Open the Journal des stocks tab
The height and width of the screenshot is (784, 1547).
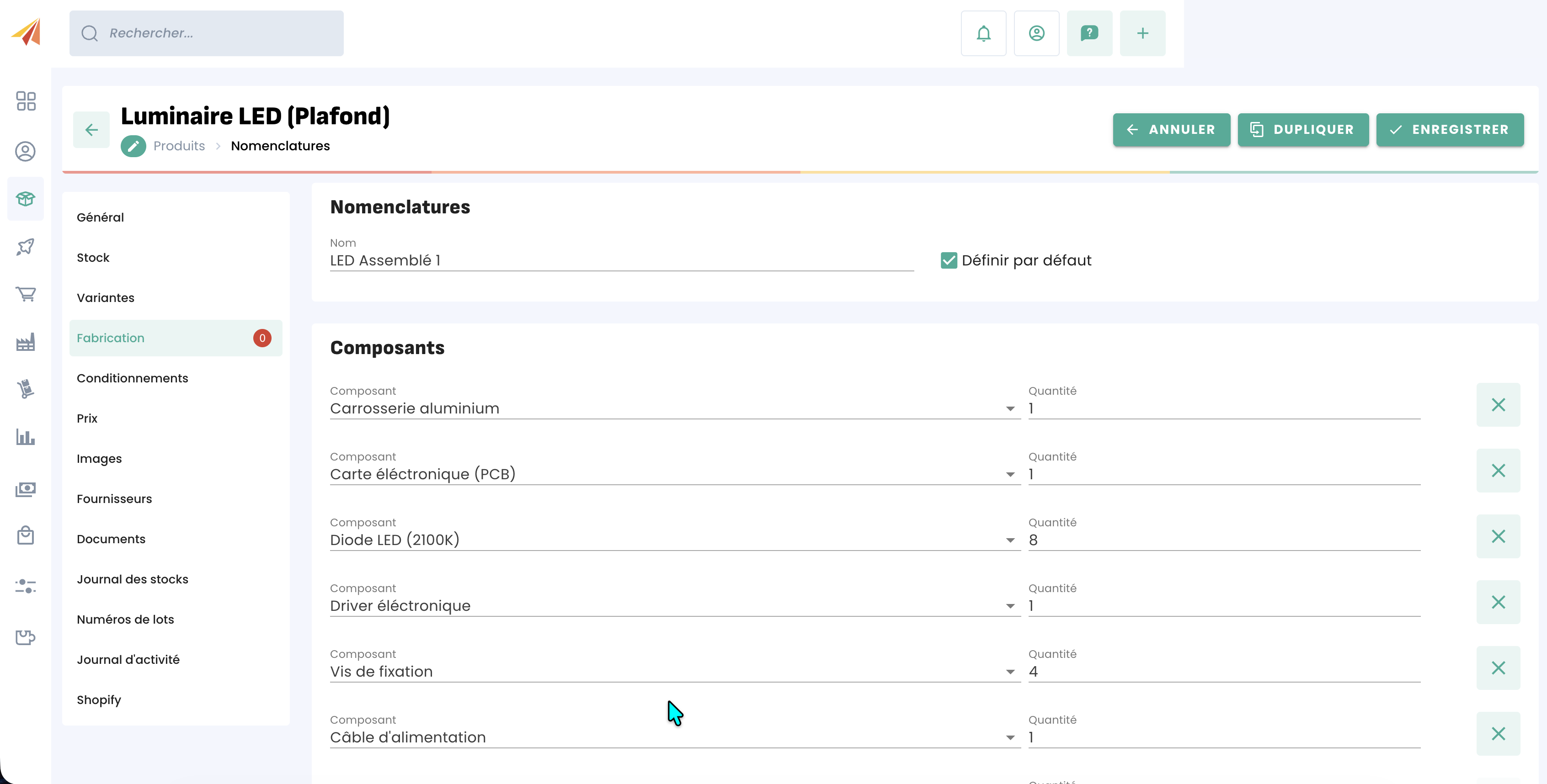[132, 579]
